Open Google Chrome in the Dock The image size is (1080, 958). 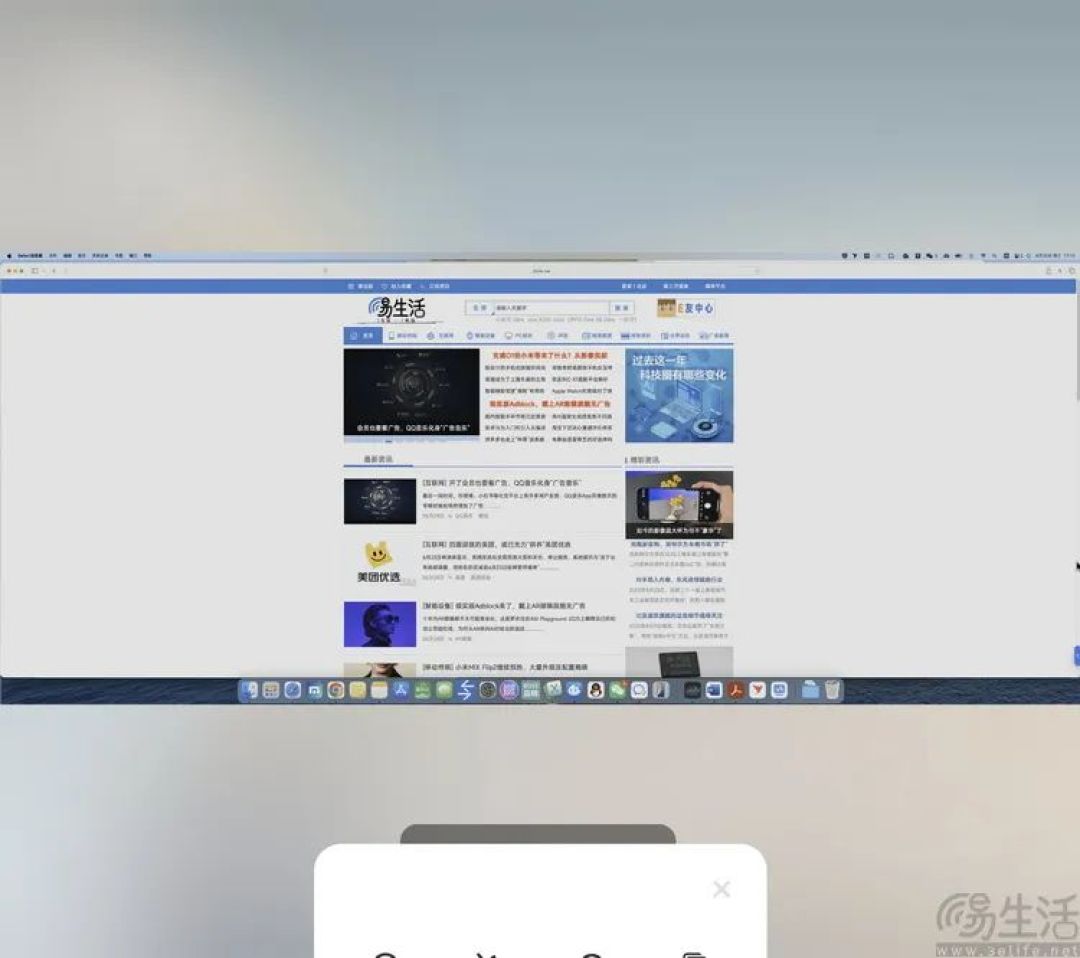click(336, 689)
